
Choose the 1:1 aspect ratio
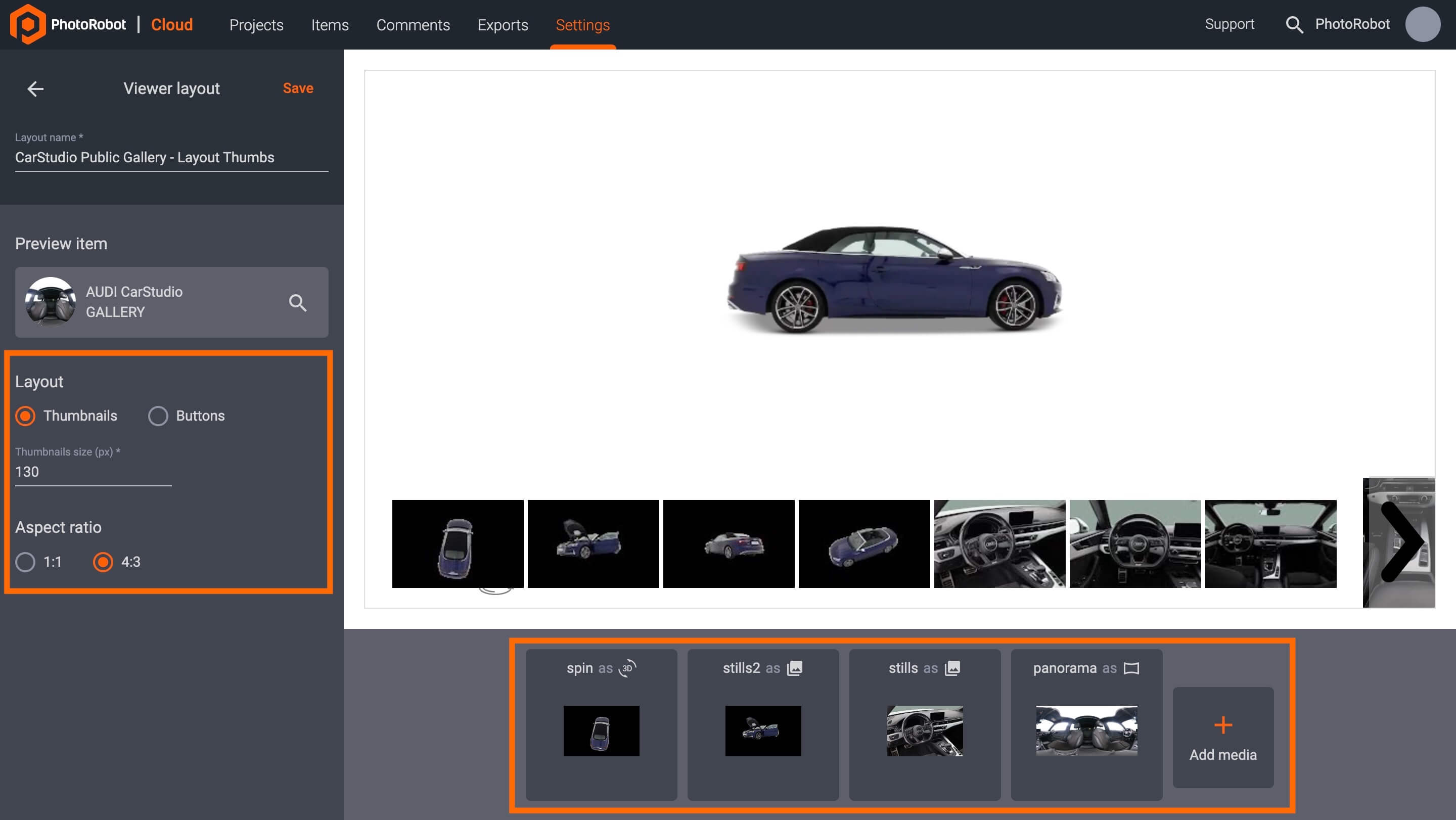[25, 562]
